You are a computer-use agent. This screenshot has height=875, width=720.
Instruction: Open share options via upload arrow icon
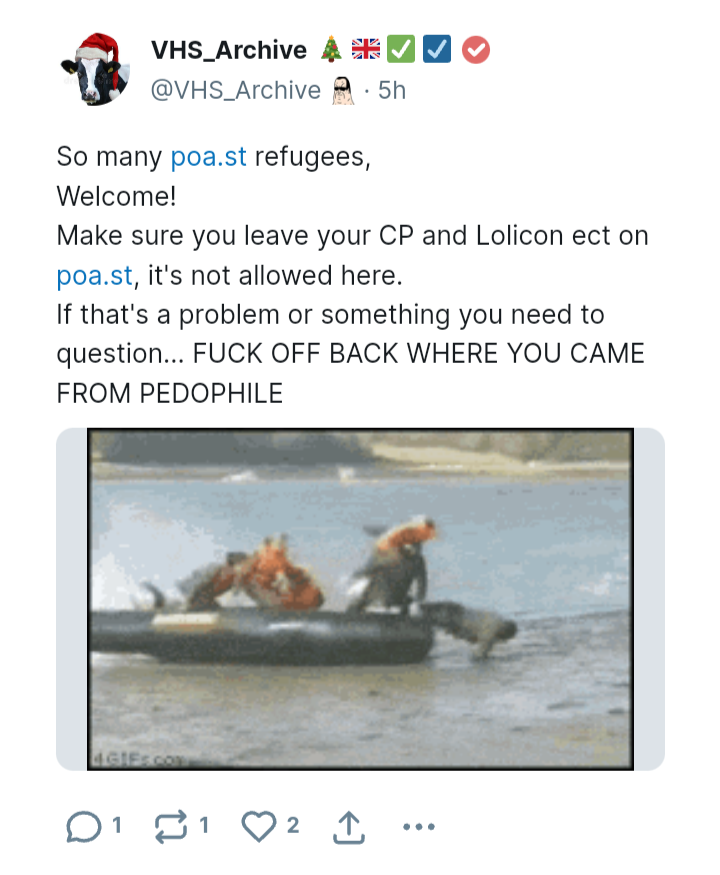(349, 828)
